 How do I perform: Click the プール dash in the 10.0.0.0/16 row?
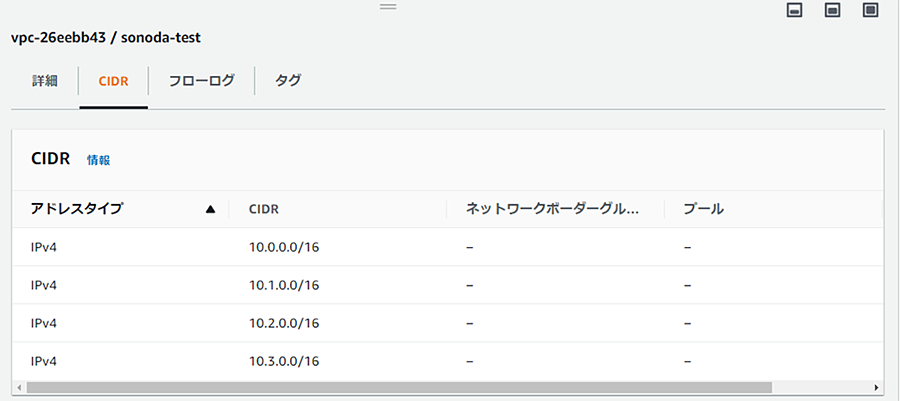pos(687,247)
